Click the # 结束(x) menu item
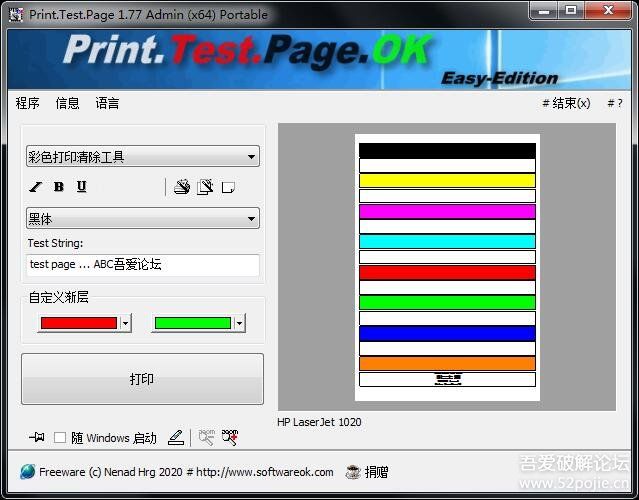 point(566,103)
